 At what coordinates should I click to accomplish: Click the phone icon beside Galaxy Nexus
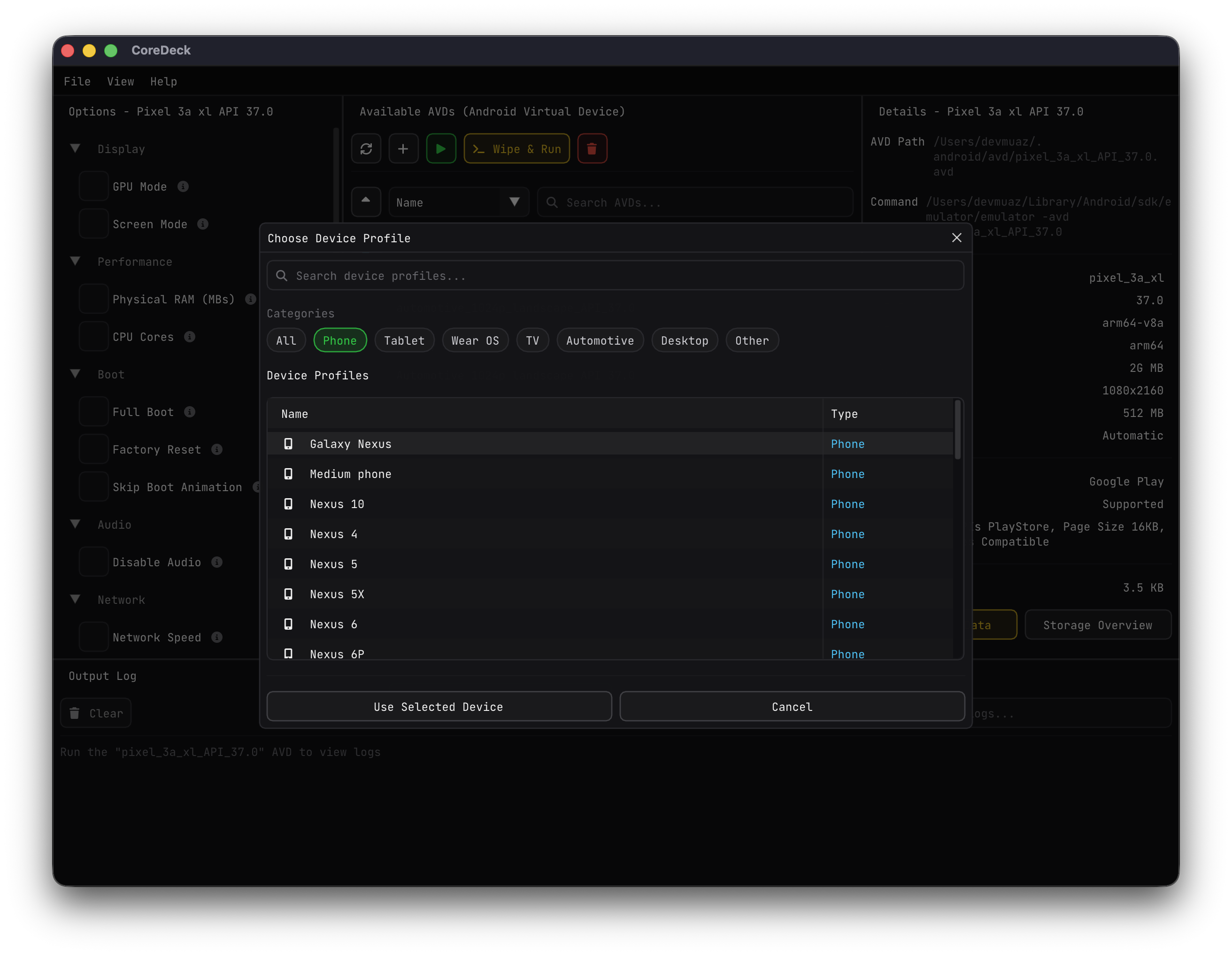288,444
